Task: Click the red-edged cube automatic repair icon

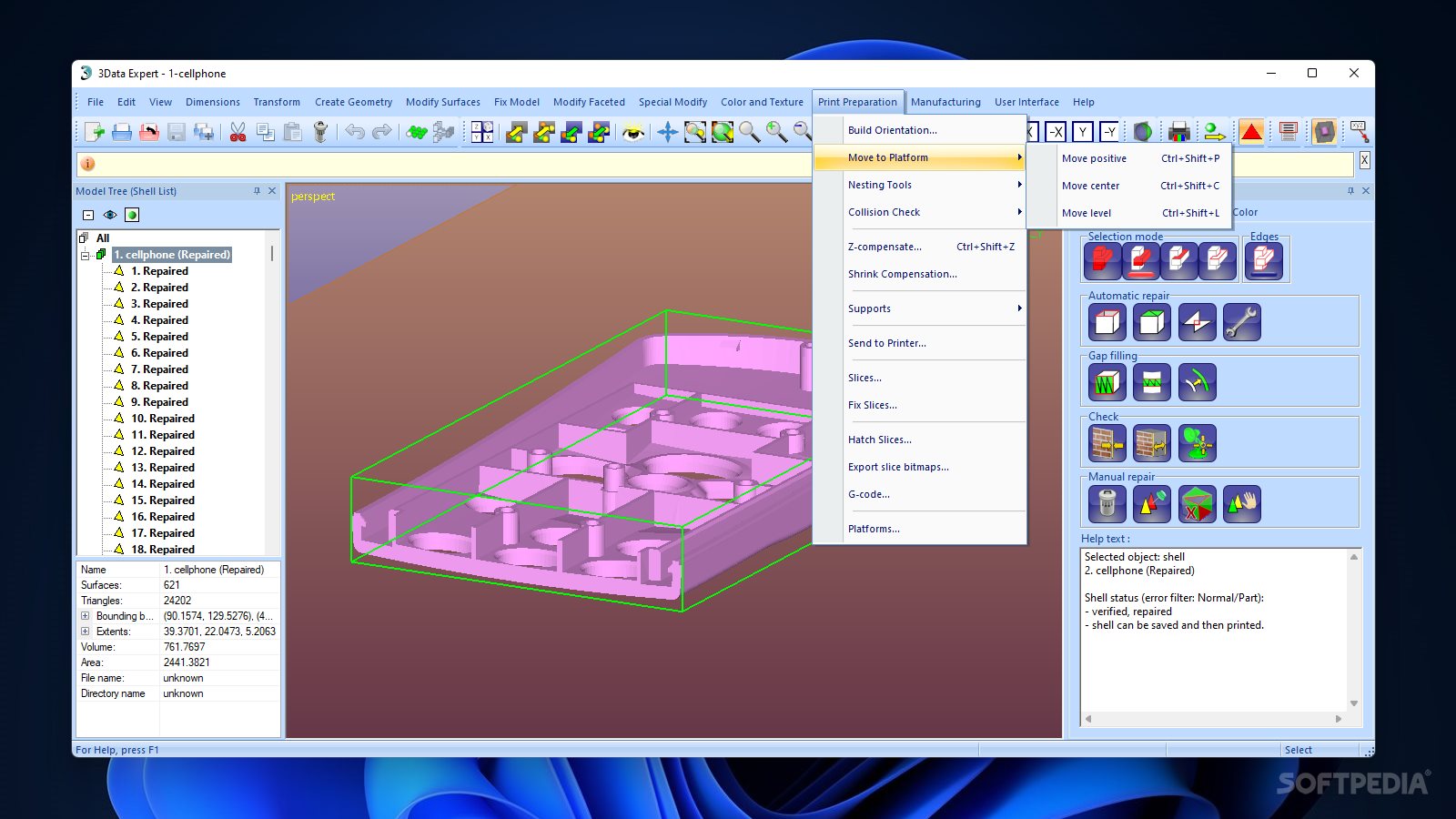Action: pyautogui.click(x=1107, y=322)
